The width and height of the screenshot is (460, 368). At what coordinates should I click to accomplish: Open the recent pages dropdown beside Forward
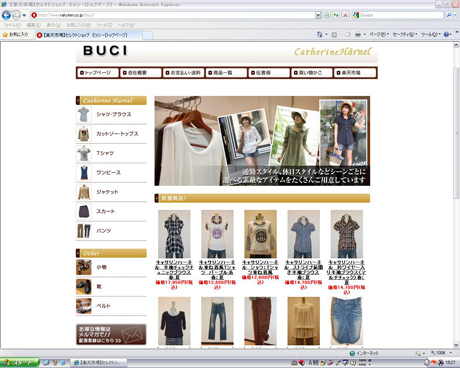[x=24, y=15]
